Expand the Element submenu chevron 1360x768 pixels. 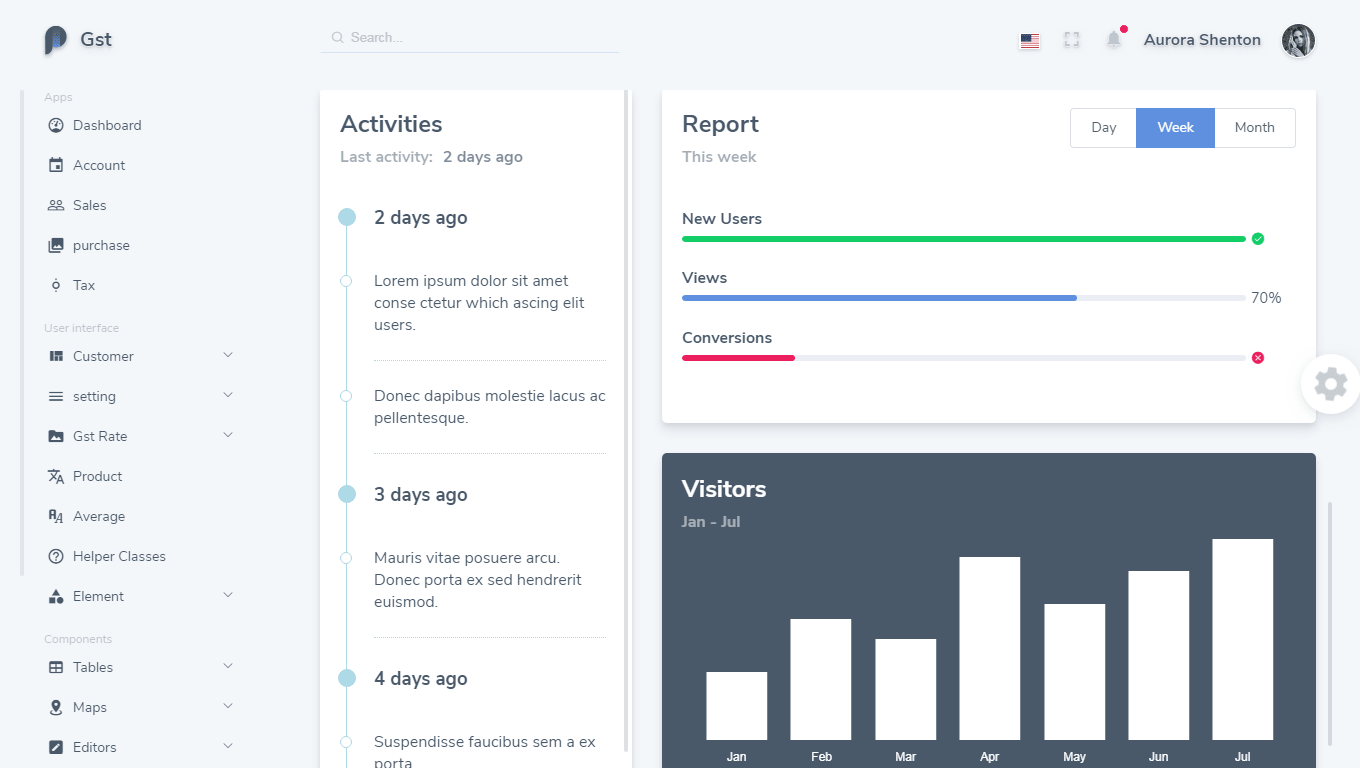point(228,595)
